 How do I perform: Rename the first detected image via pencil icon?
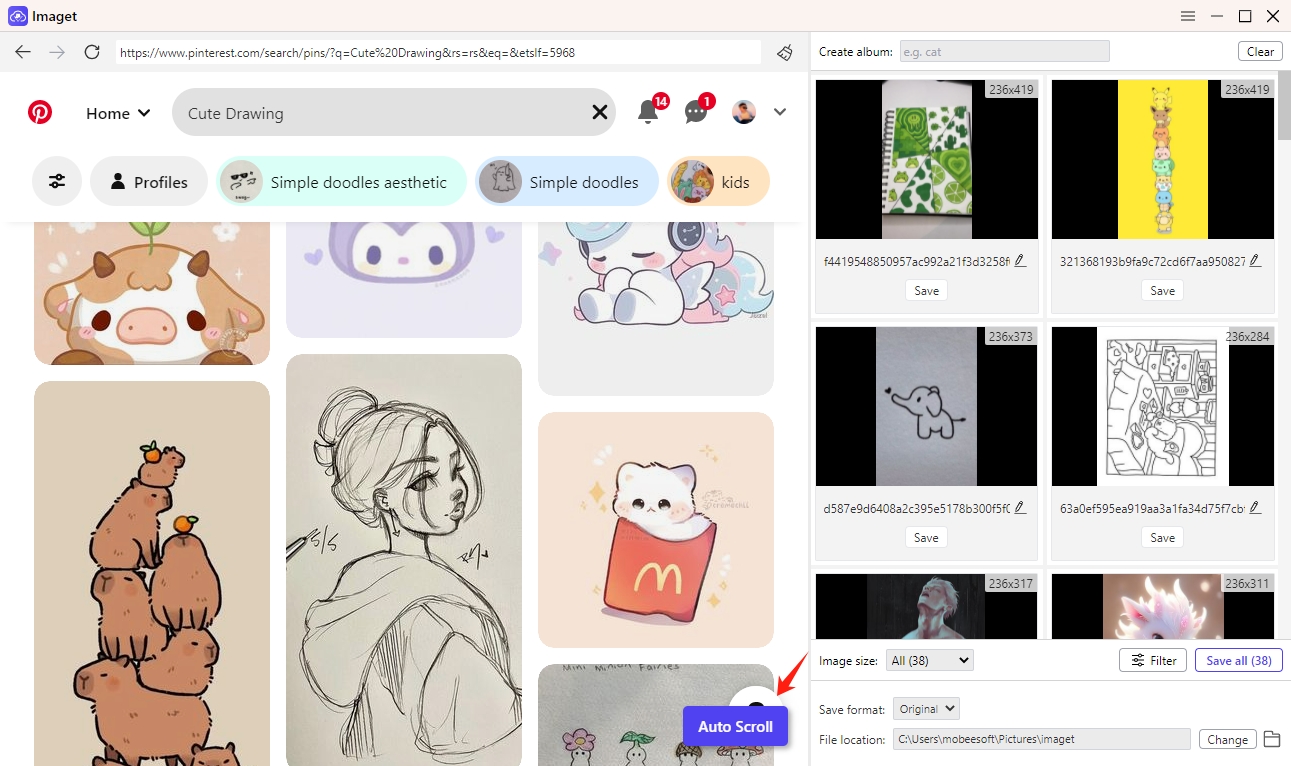[1019, 260]
